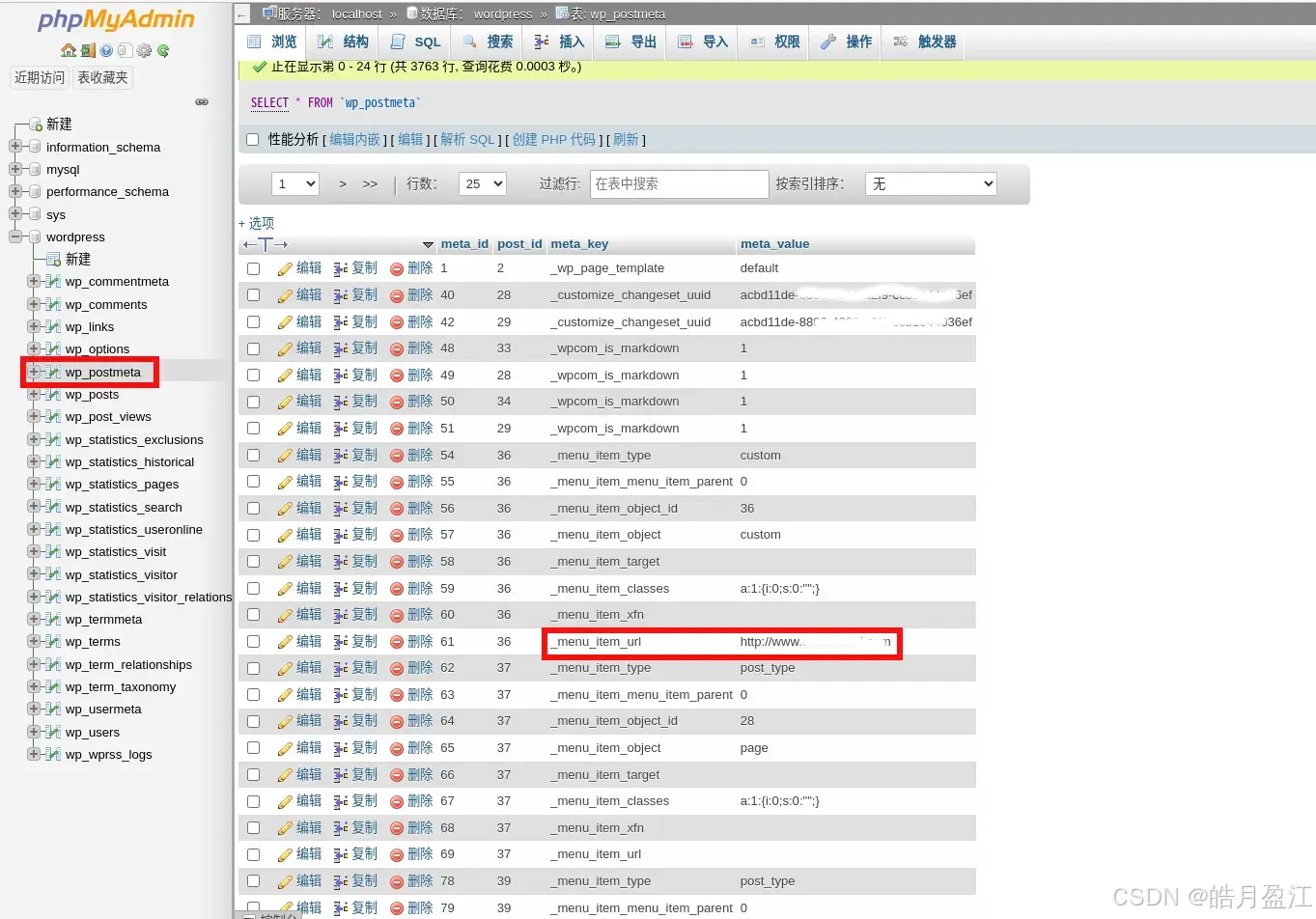The image size is (1316, 919).
Task: Click copy icon for meta_id 40
Action: coord(341,295)
